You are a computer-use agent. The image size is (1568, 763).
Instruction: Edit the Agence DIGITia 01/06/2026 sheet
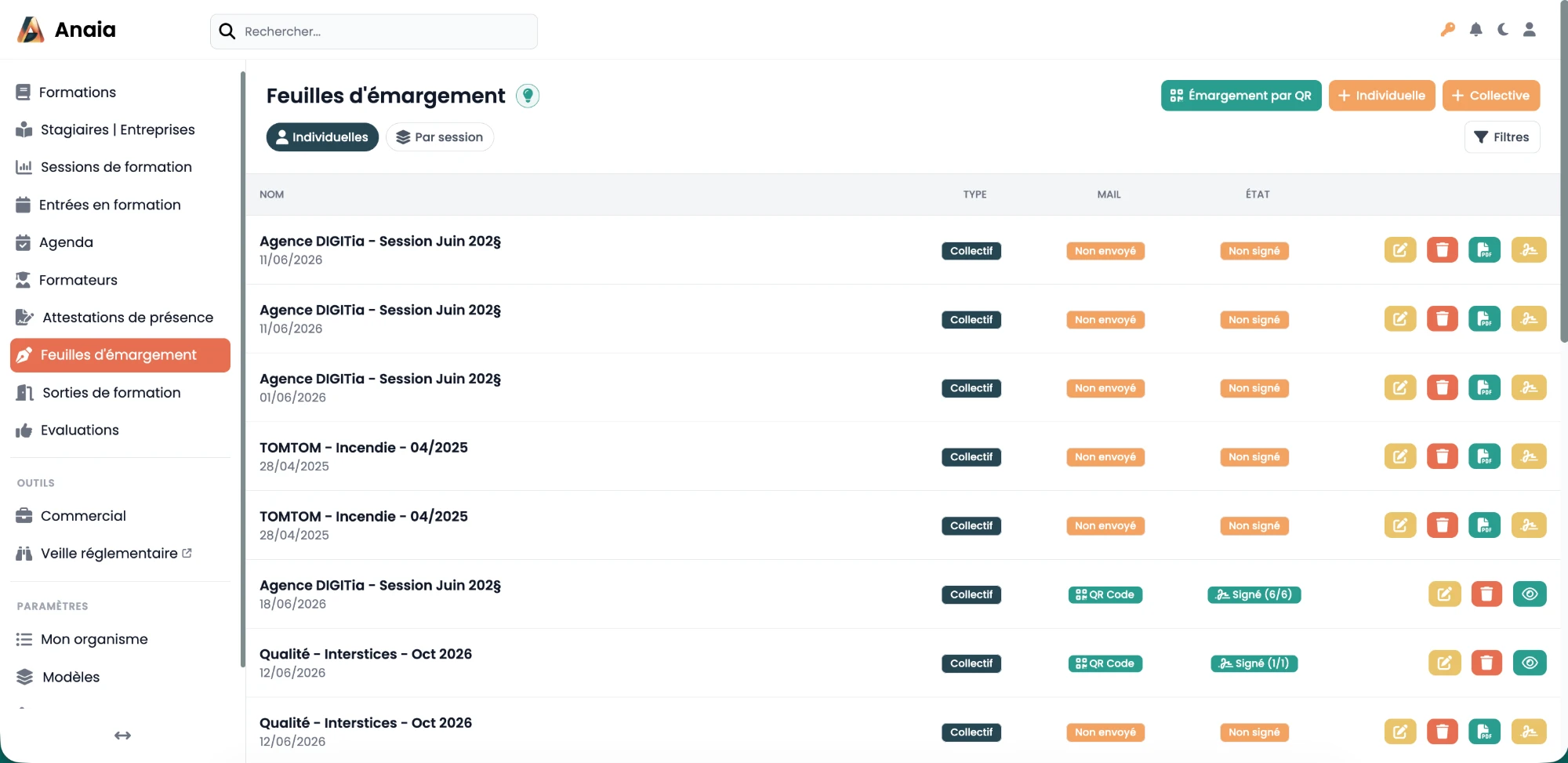(1399, 387)
